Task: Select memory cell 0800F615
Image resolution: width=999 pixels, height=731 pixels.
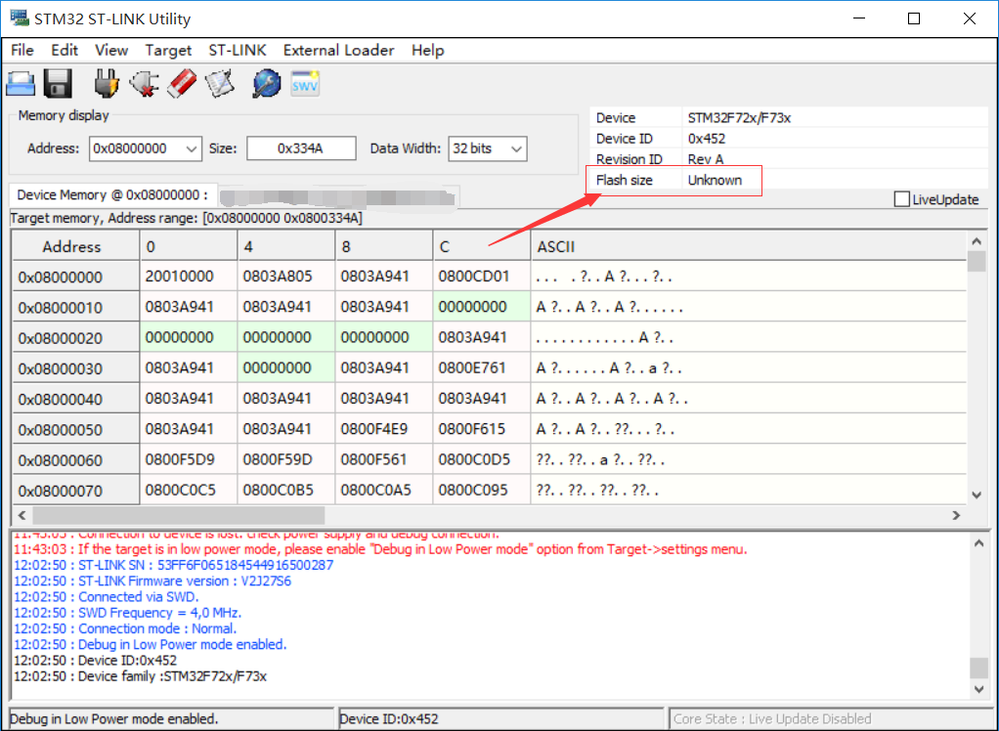Action: click(482, 429)
